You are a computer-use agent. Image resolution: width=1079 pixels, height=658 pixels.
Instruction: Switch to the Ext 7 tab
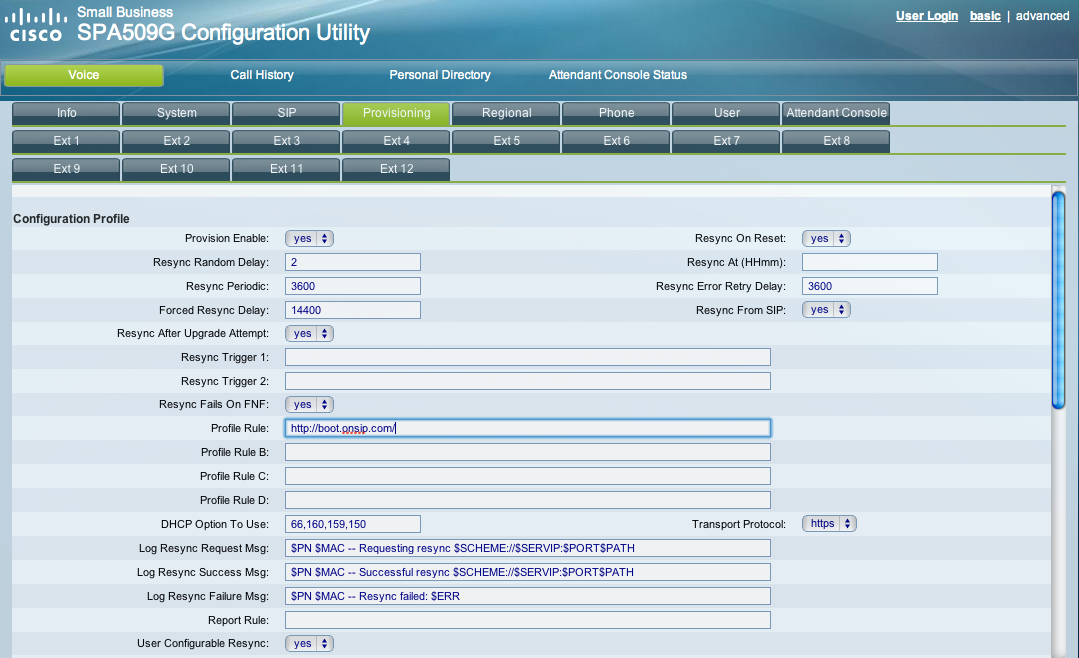727,141
